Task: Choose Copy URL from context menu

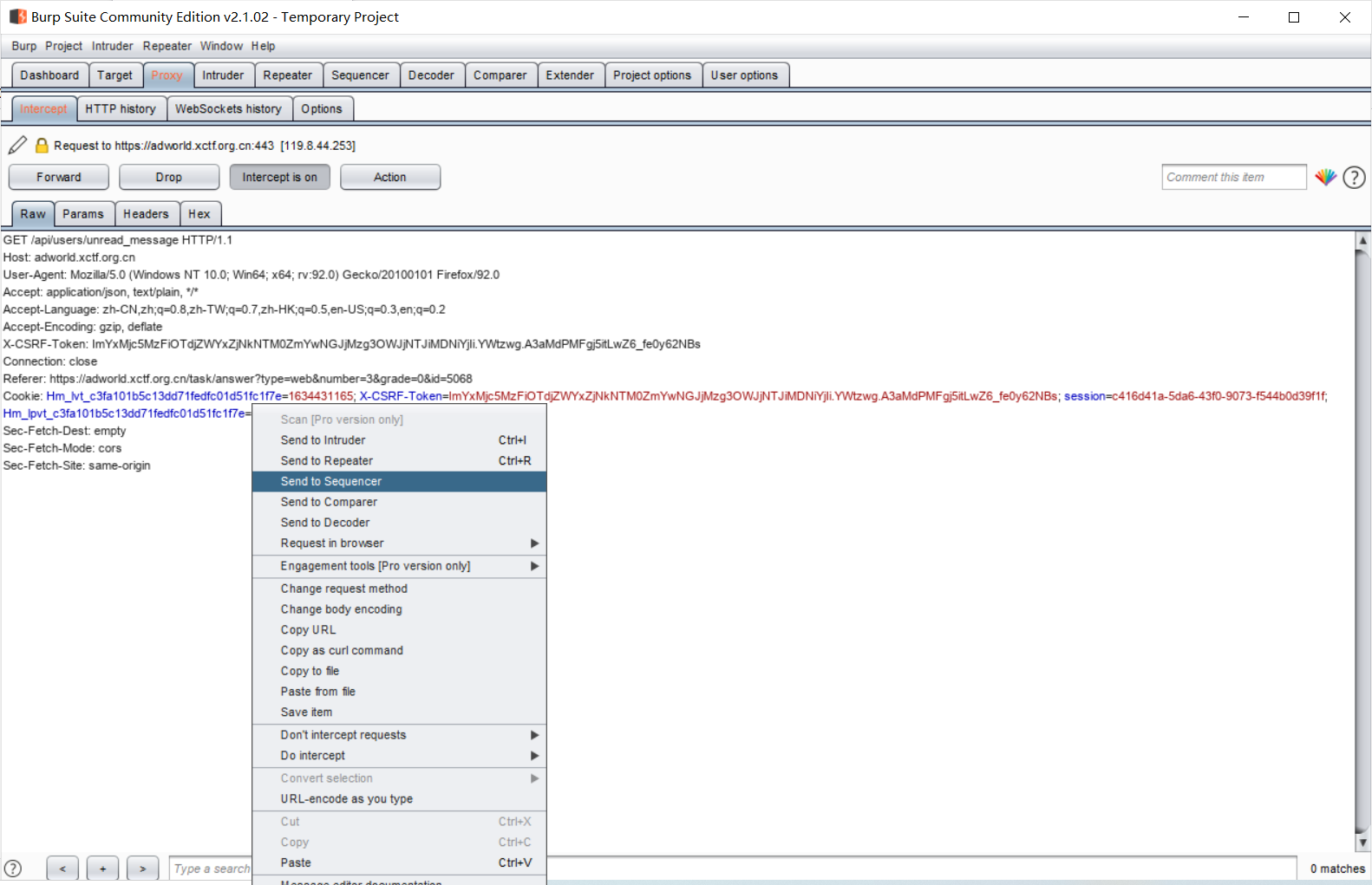Action: (399, 630)
